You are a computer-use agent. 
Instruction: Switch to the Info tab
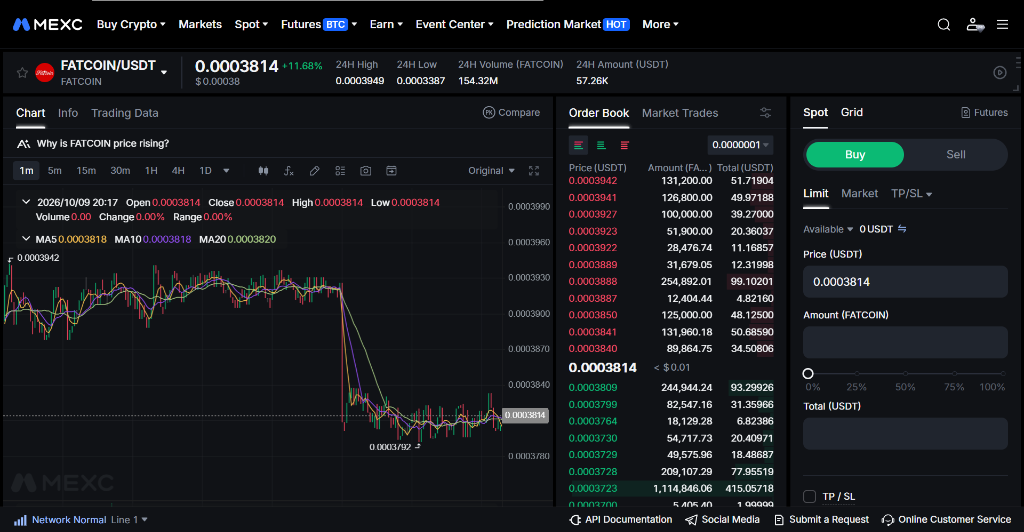(x=68, y=113)
